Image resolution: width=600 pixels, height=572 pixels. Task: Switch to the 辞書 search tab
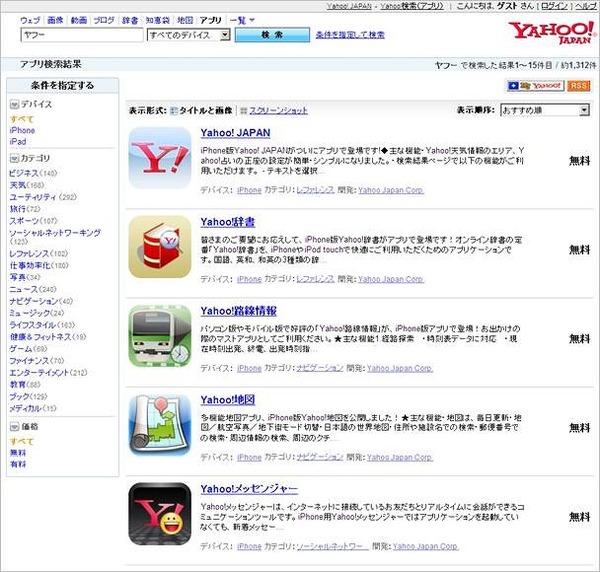point(130,20)
